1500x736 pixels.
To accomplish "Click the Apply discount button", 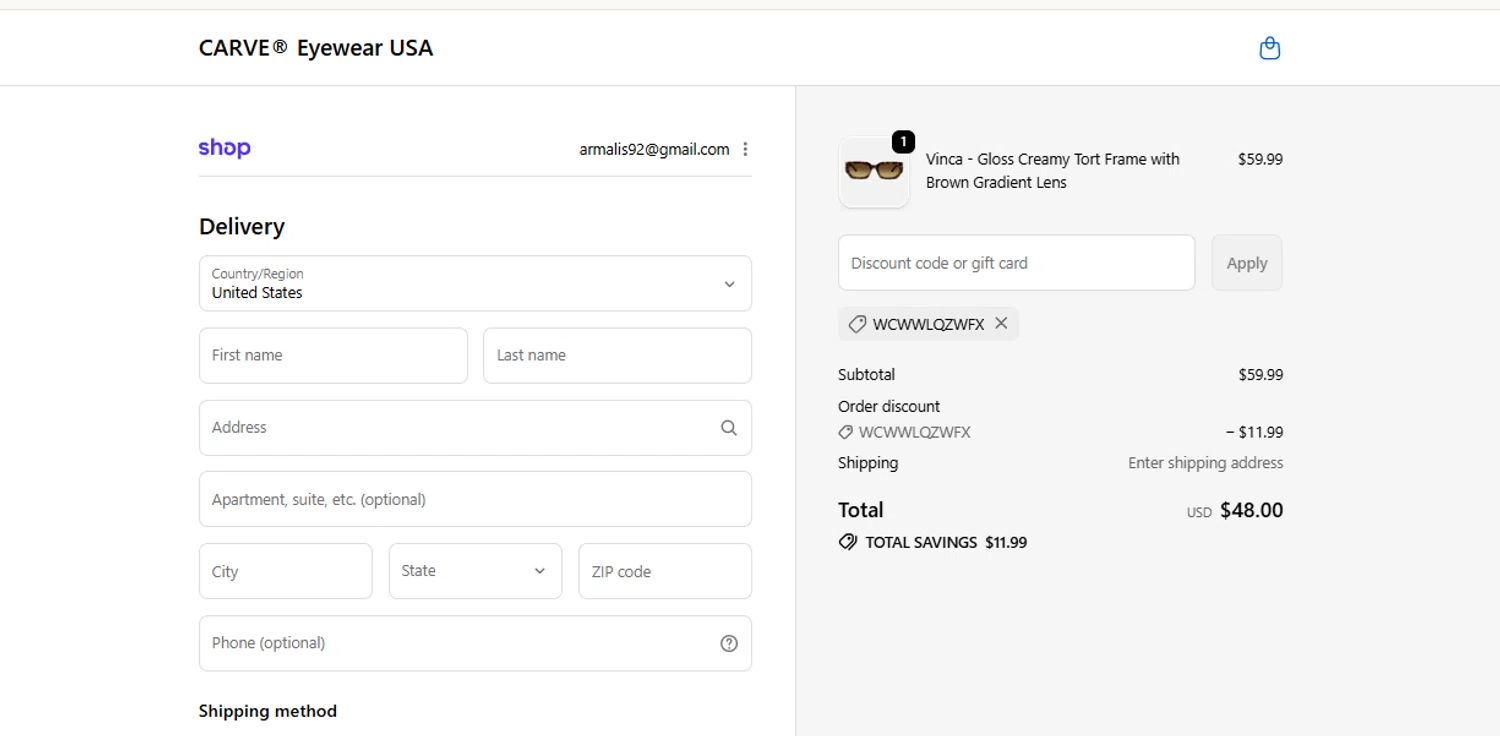I will pyautogui.click(x=1247, y=263).
